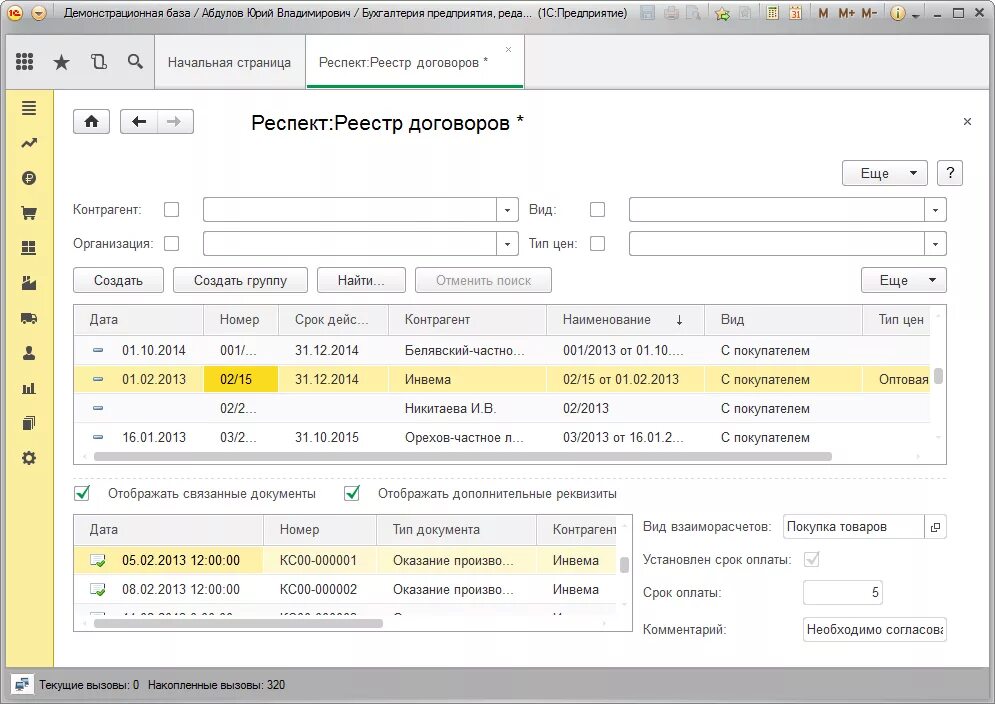Open main 1C menu dropdown in title bar
The width and height of the screenshot is (995, 704).
(39, 13)
